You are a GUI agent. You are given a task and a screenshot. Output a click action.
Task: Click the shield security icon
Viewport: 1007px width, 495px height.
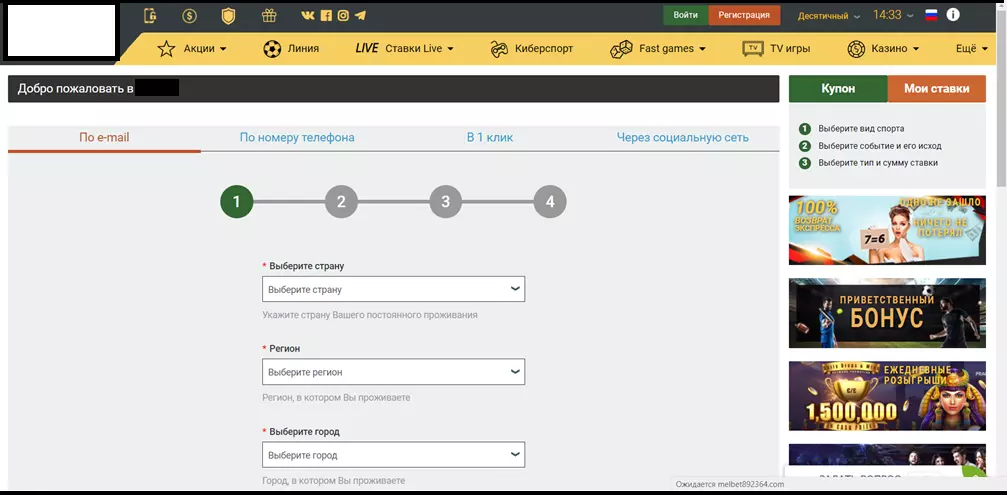point(228,15)
